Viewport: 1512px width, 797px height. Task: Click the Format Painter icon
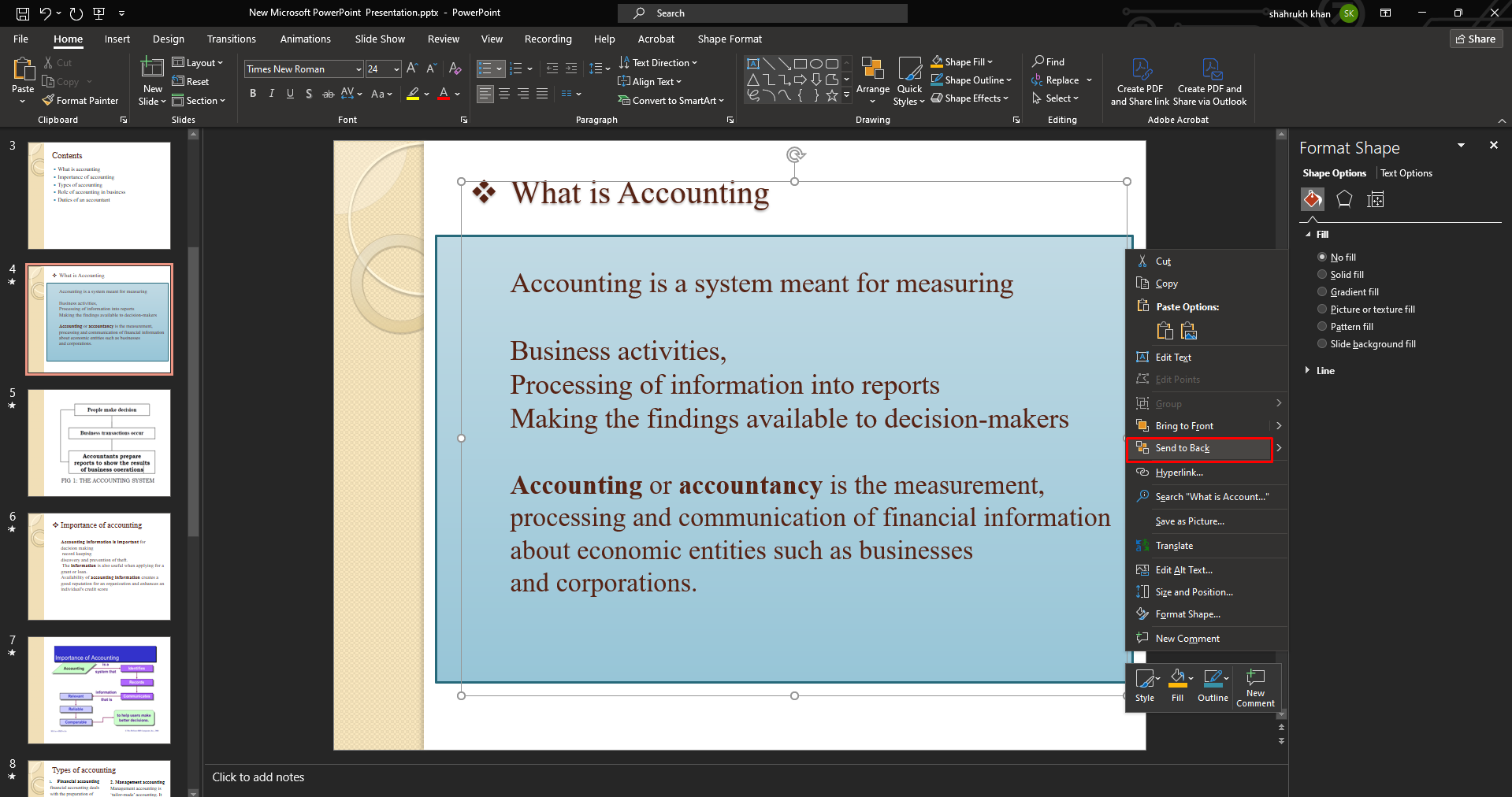pyautogui.click(x=49, y=101)
